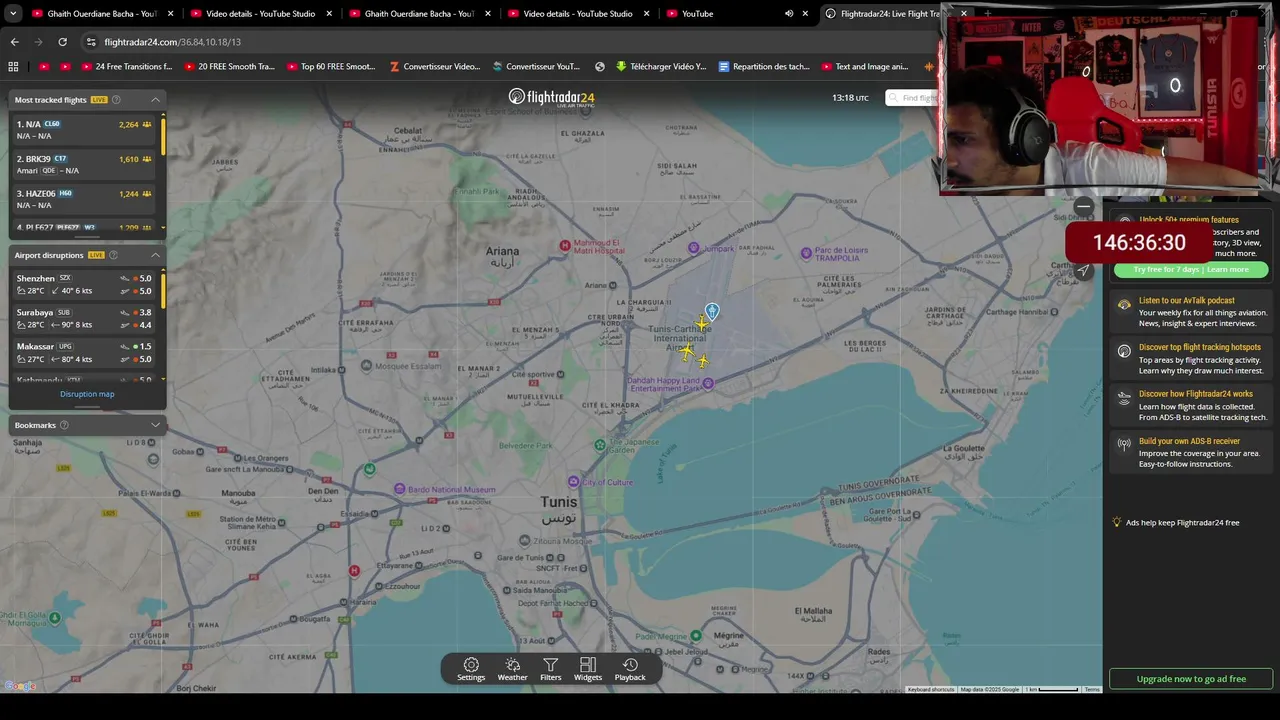
Task: Collapse the Most tracked flights panel
Action: 155,100
